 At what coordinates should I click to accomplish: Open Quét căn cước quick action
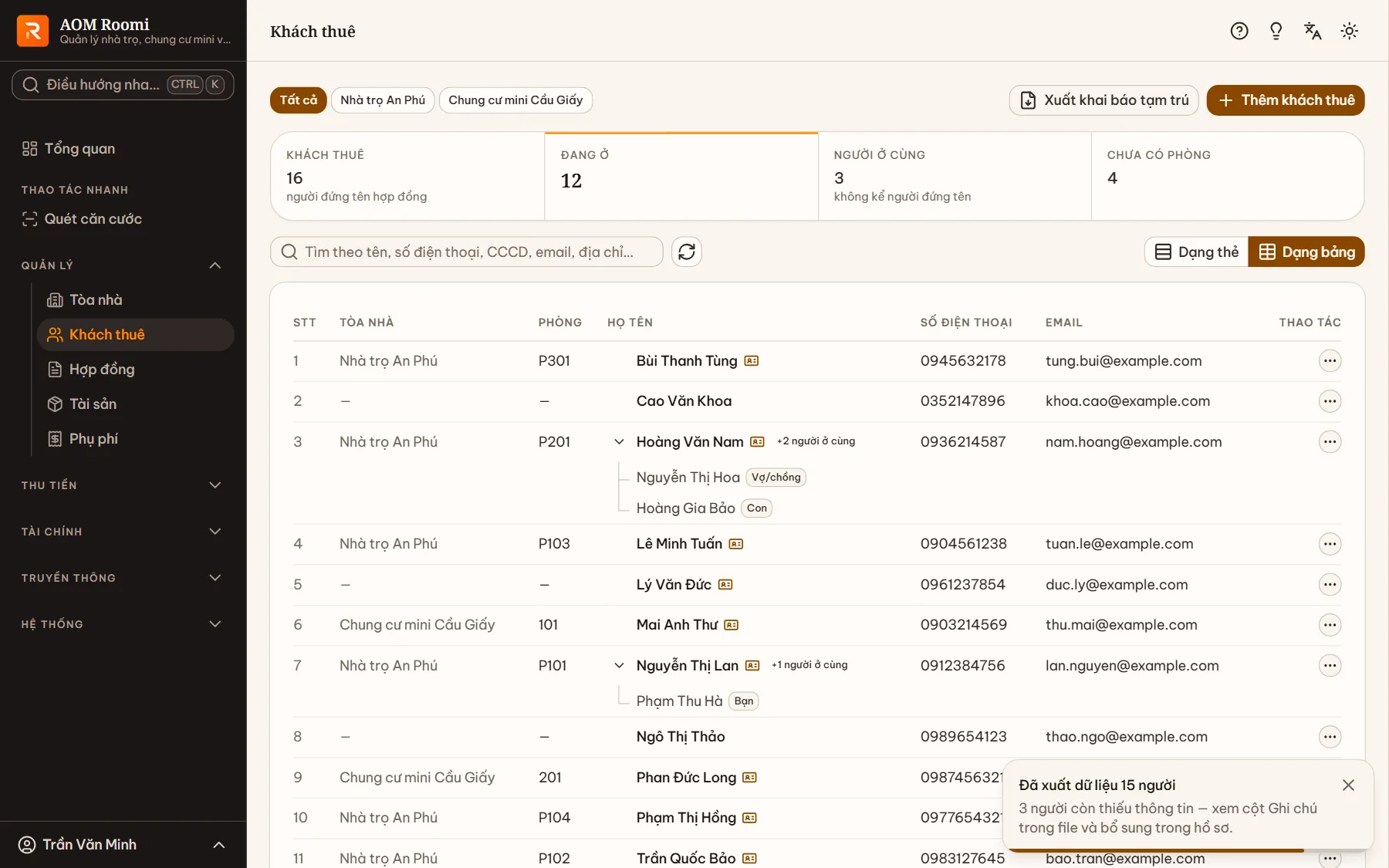click(123, 219)
